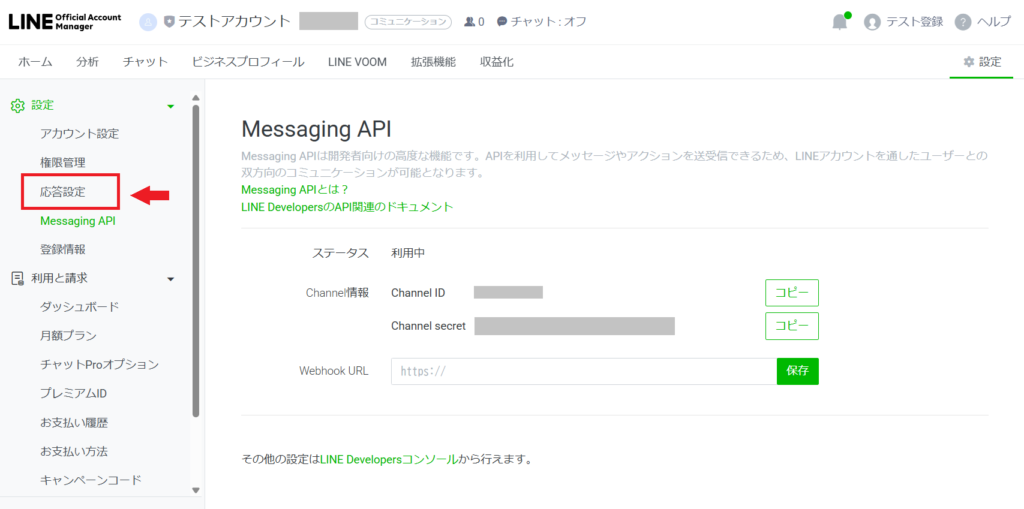This screenshot has height=509, width=1024.
Task: Open the help question mark icon
Action: pos(963,22)
